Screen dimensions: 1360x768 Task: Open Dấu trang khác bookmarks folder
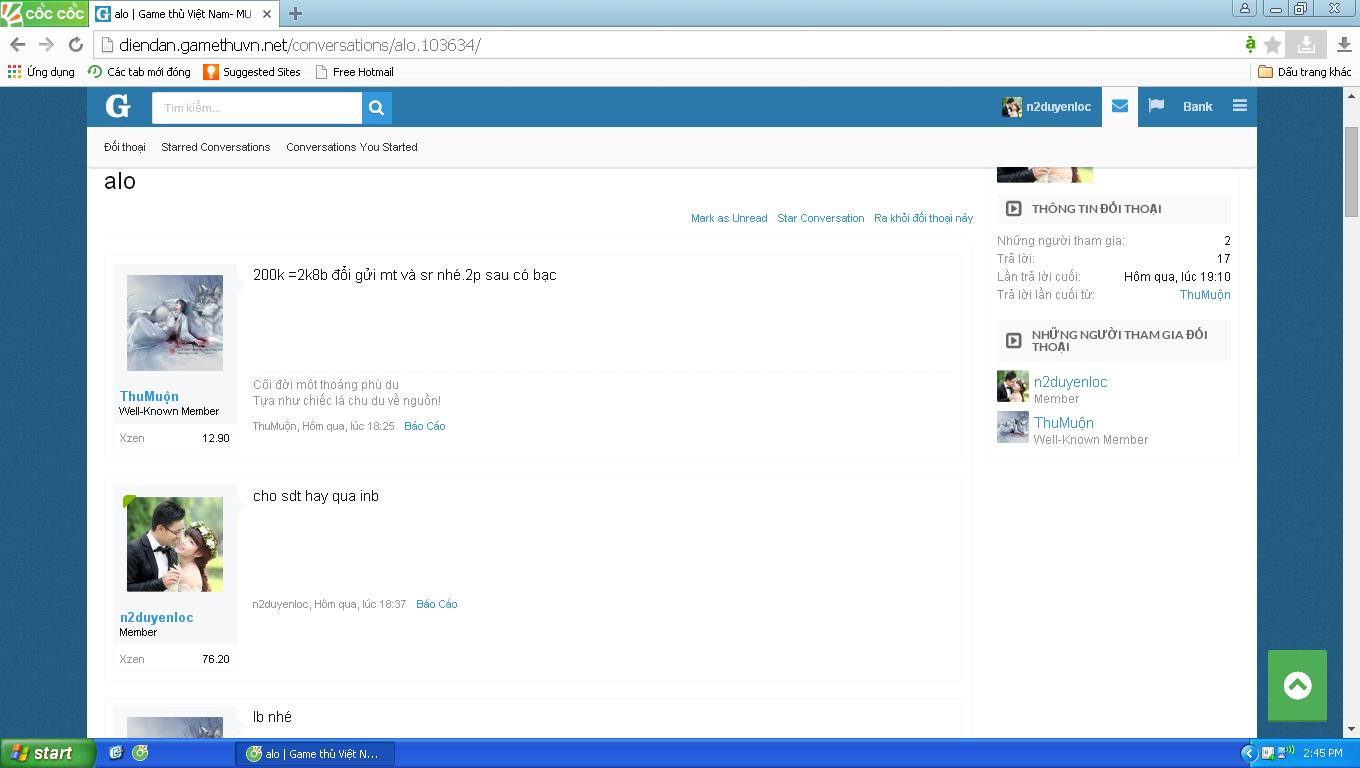[1304, 72]
